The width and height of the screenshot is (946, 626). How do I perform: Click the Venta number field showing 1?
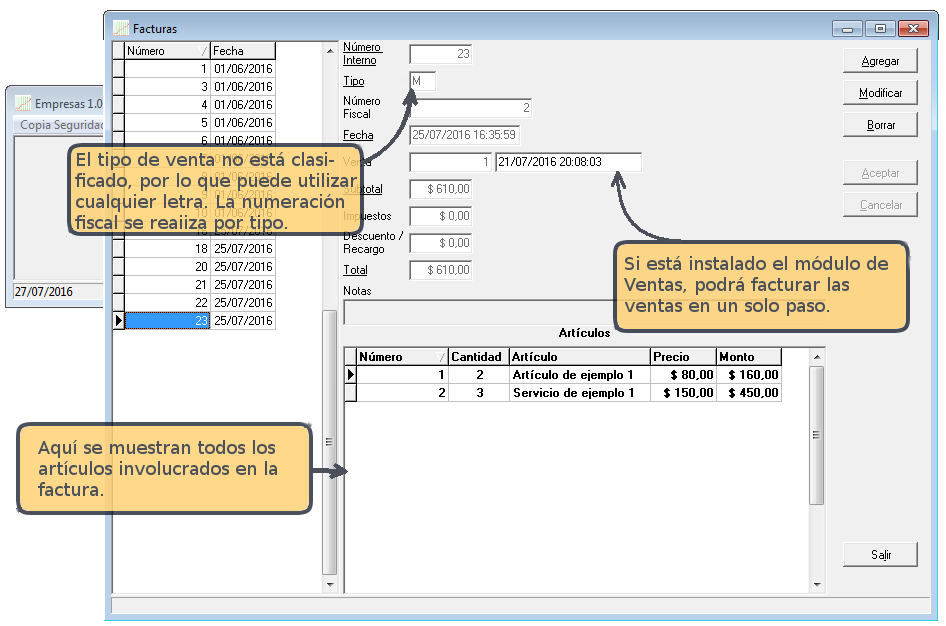click(x=450, y=162)
